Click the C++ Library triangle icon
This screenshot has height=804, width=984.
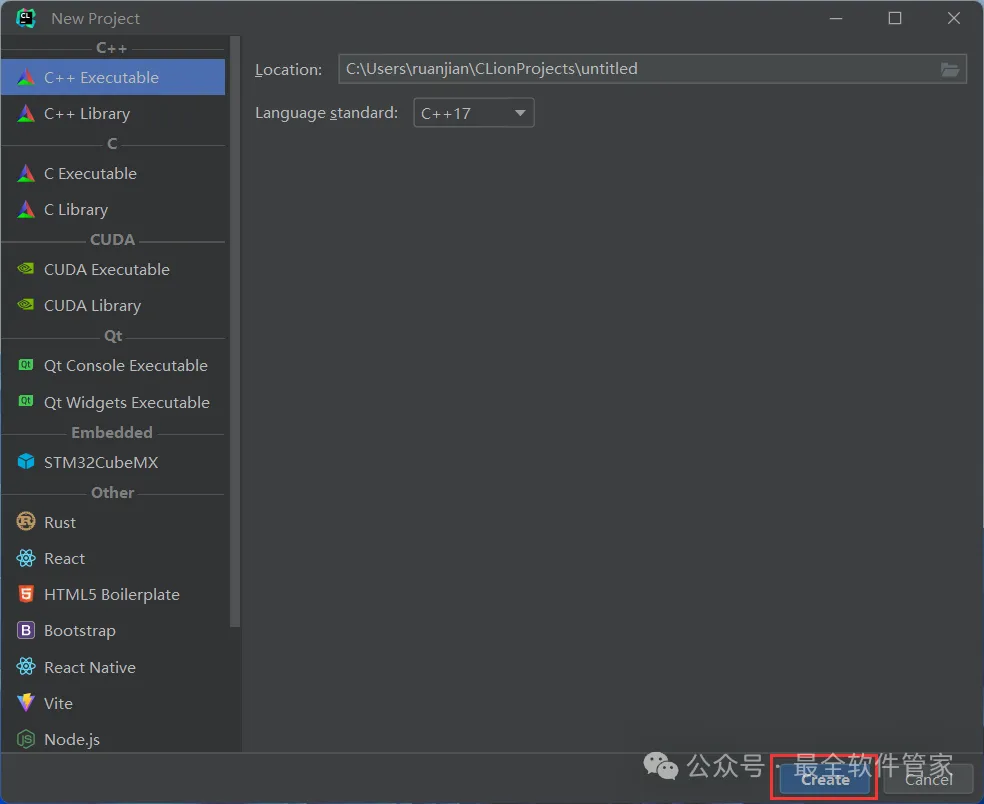(26, 114)
